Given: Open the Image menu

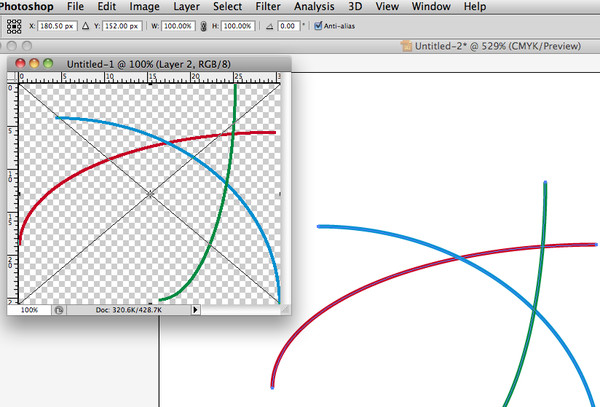Looking at the screenshot, I should pos(144,7).
